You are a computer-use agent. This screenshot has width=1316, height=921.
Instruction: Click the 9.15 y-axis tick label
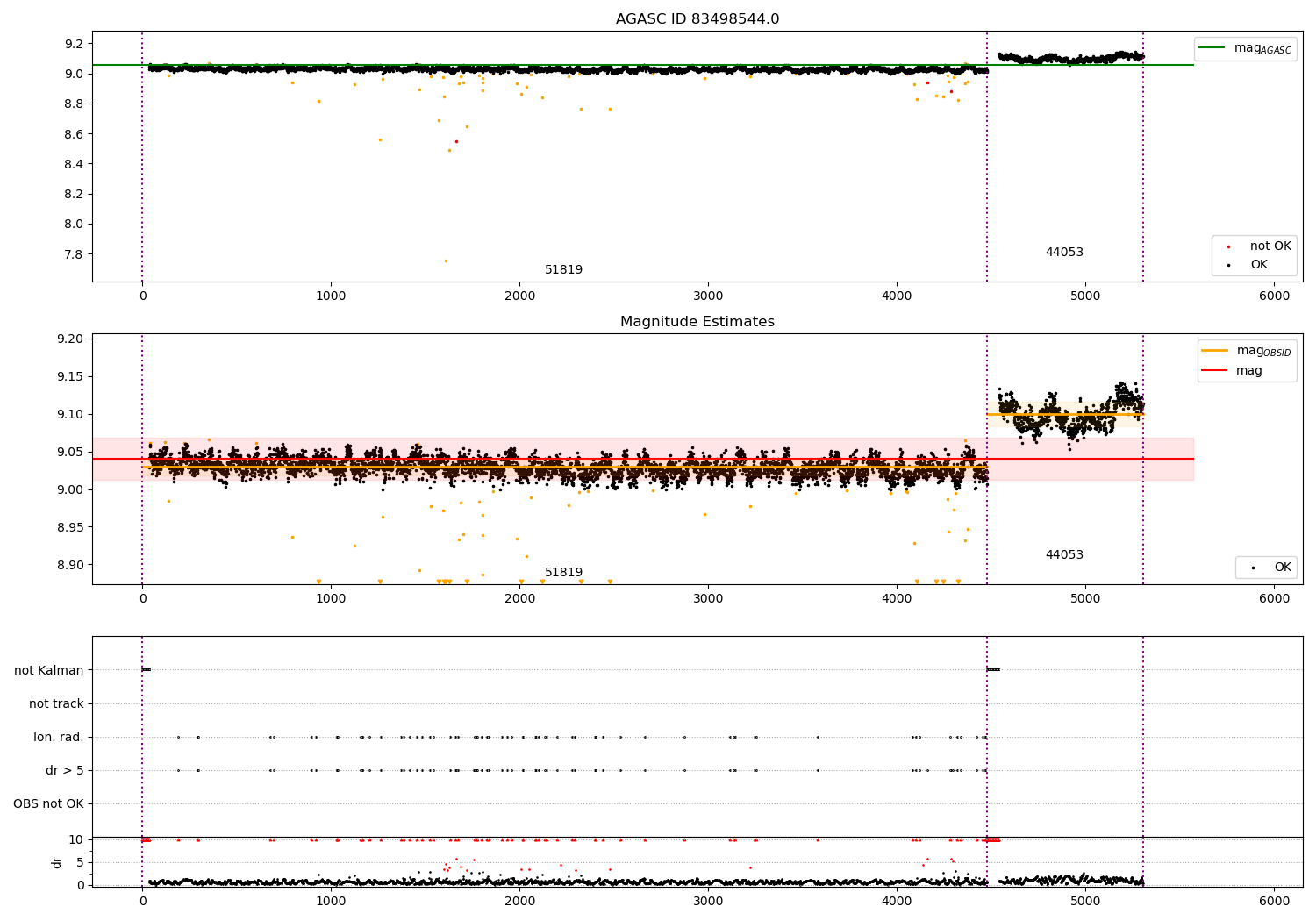coord(71,377)
